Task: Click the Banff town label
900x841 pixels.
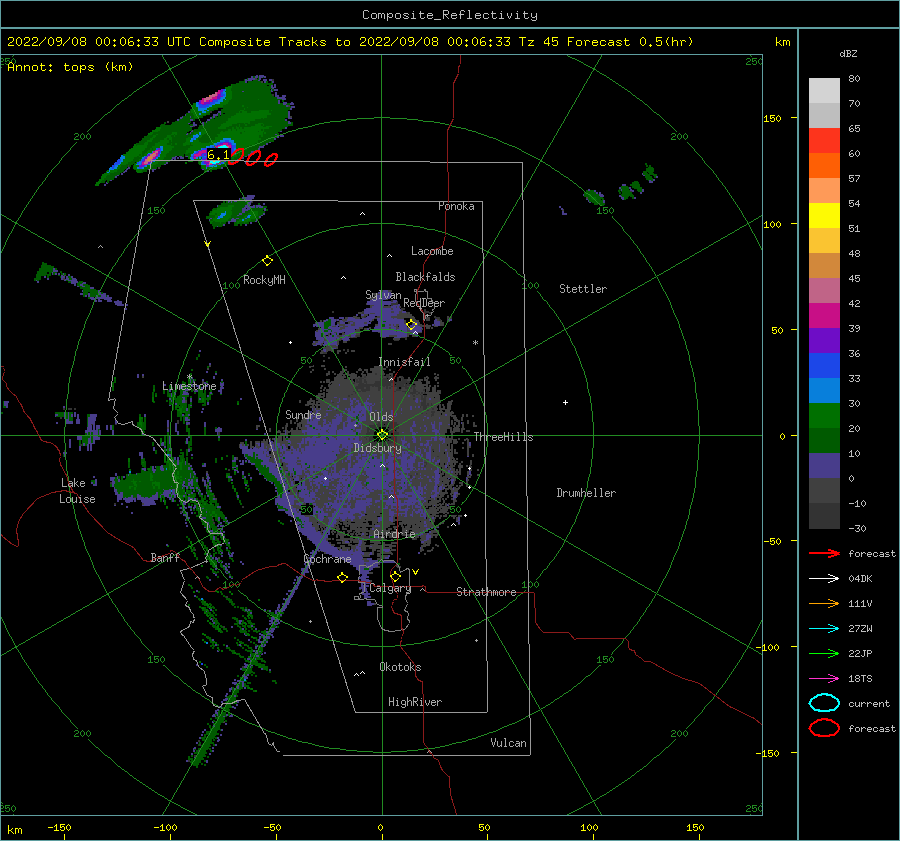Action: pos(165,558)
